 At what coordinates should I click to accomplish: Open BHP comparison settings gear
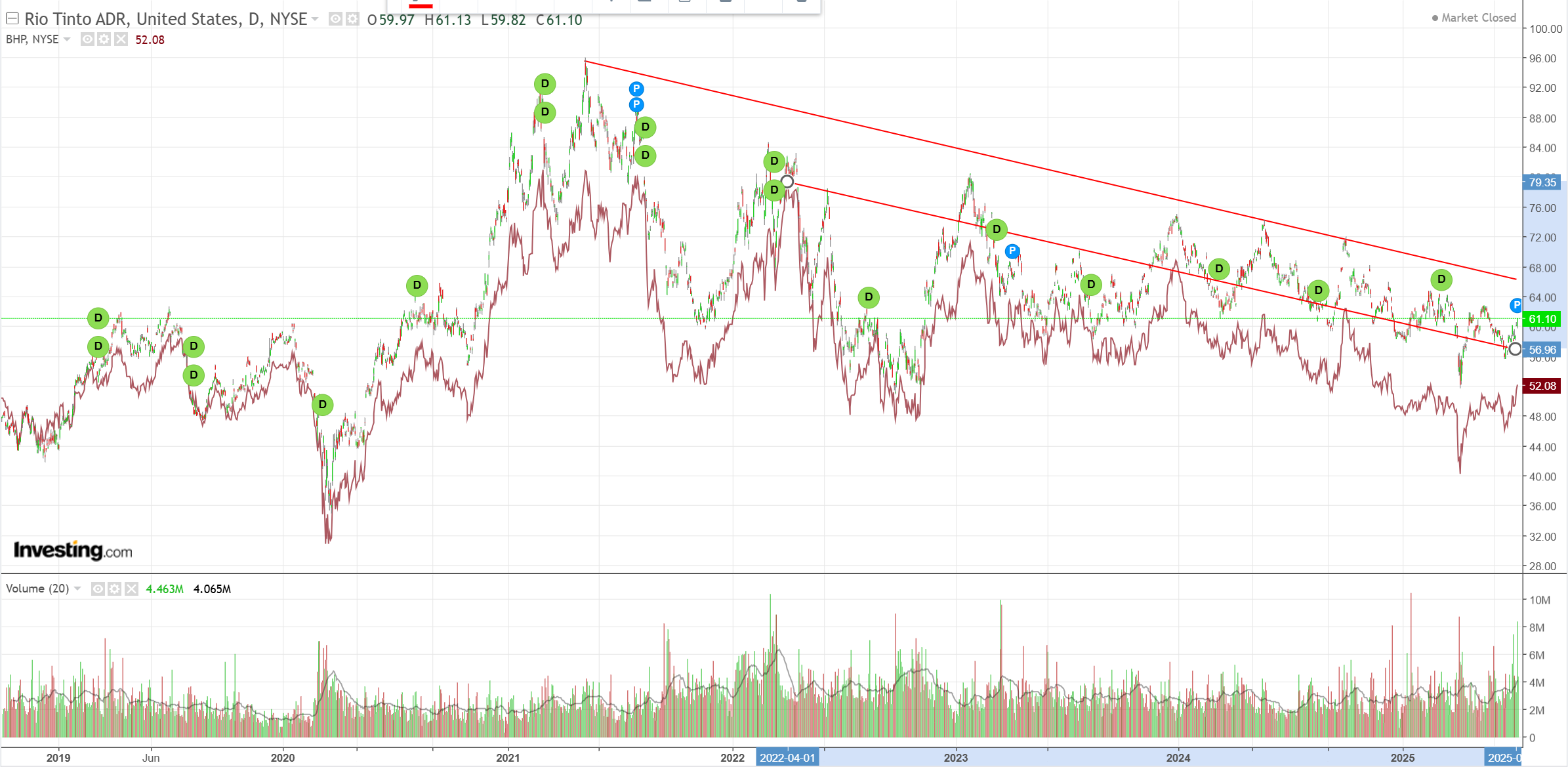(104, 39)
